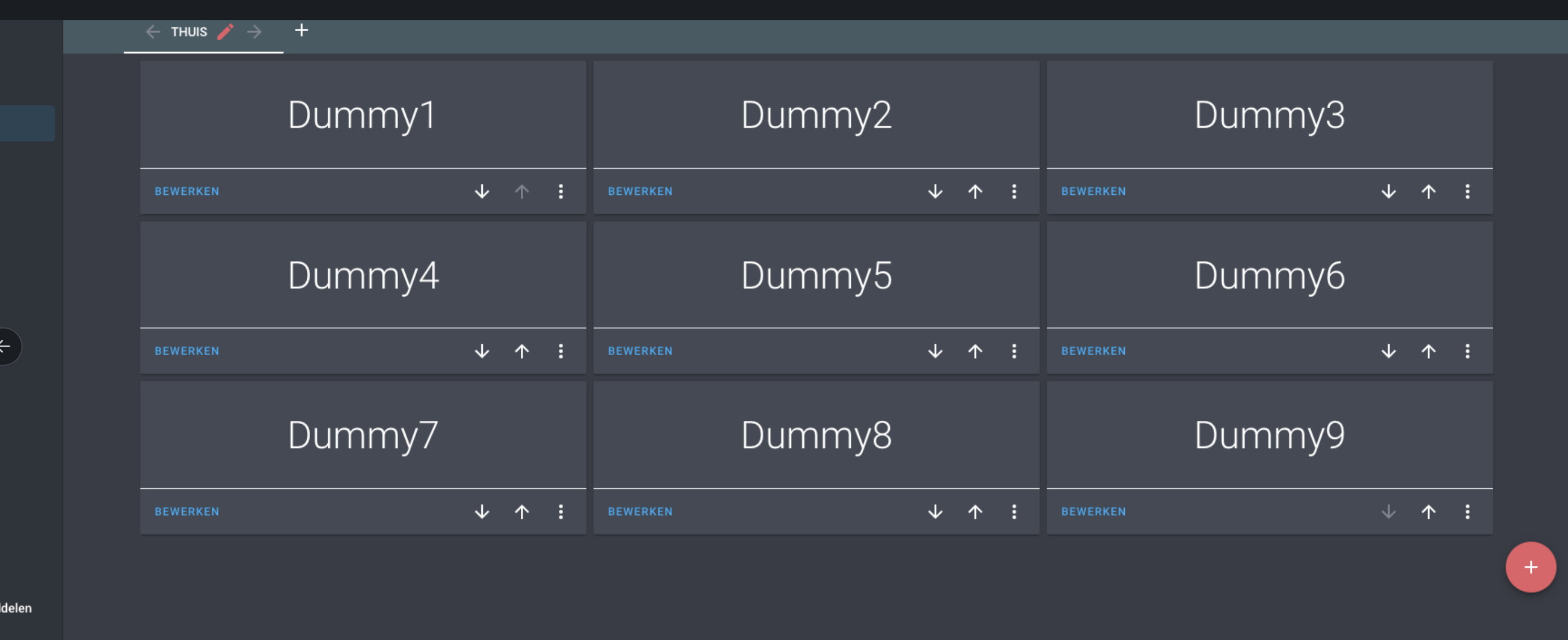Move Dummy6 card up
1568x640 pixels.
tap(1428, 351)
